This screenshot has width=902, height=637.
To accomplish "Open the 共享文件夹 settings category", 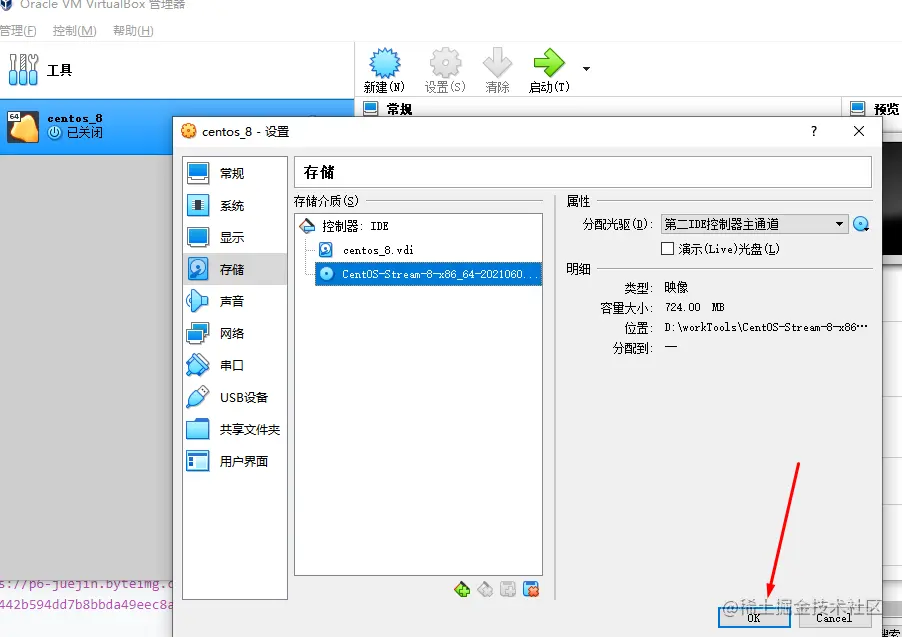I will 235,429.
